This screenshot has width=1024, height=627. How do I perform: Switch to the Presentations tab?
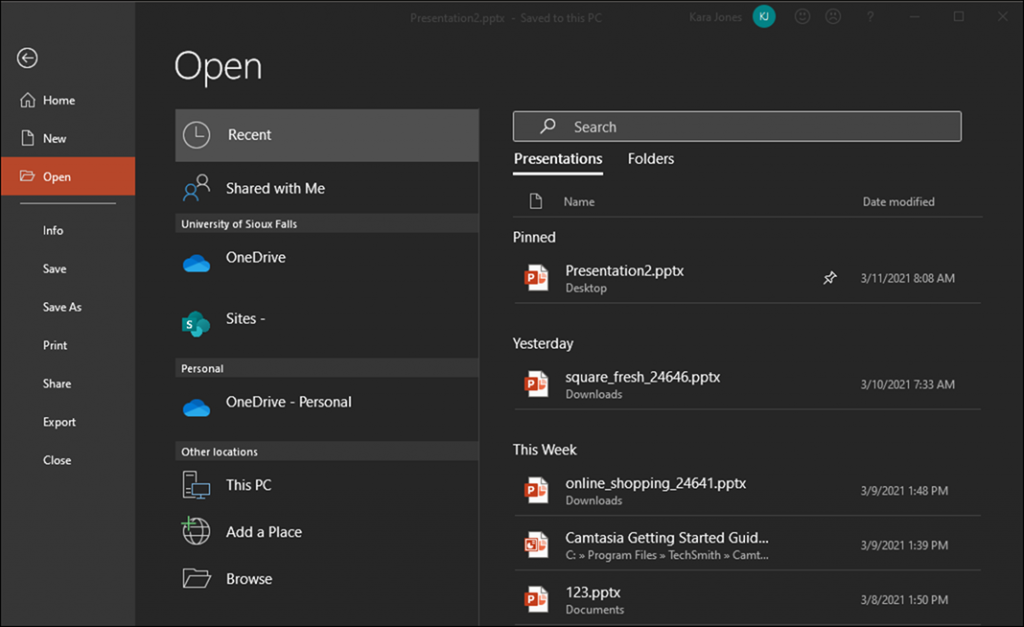tap(558, 159)
